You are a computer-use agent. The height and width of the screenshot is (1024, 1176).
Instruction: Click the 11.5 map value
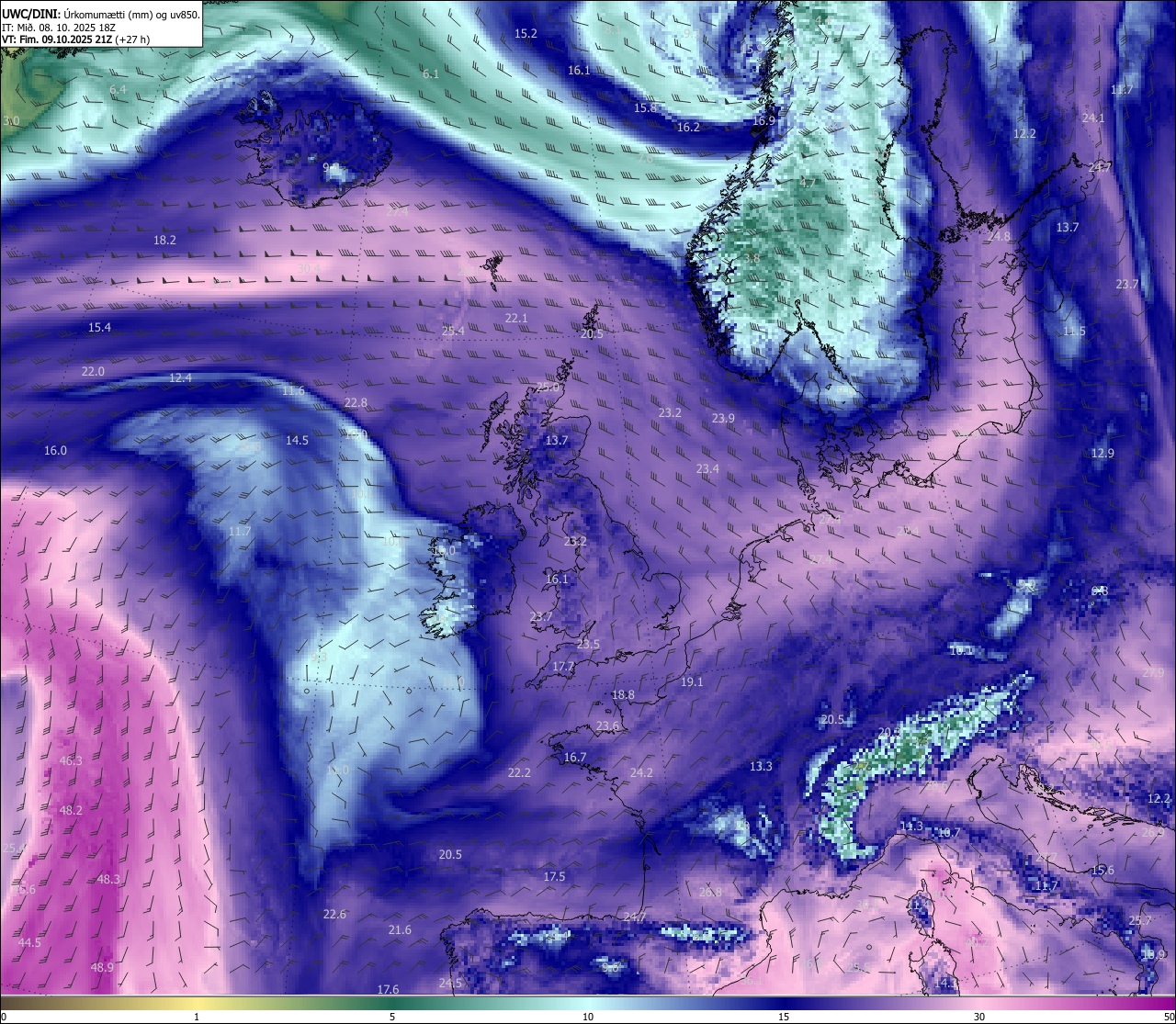(x=1074, y=331)
